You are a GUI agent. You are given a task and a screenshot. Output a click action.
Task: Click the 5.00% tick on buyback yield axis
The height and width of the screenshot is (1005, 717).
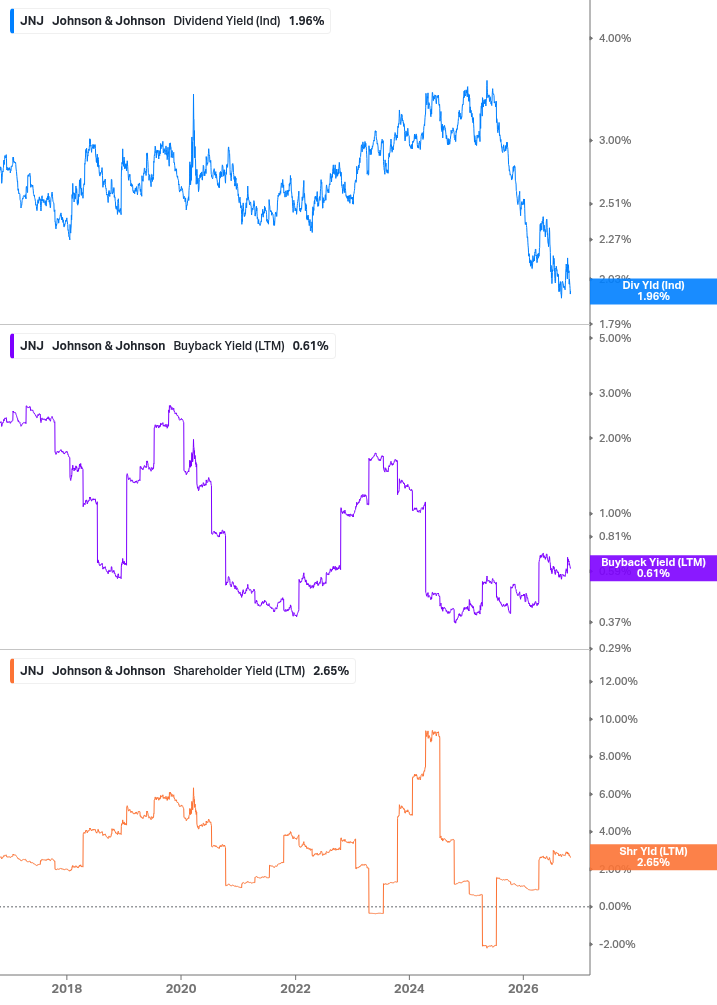tap(615, 338)
